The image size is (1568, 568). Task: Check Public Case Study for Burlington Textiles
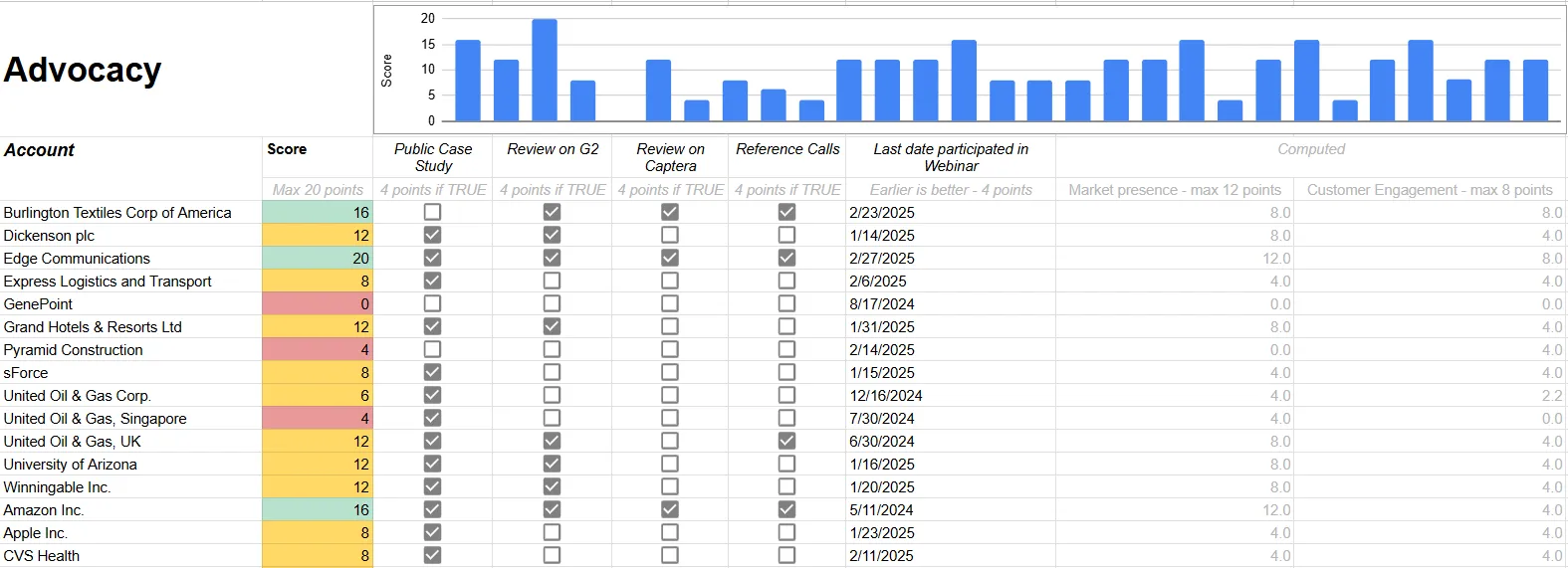pos(432,212)
